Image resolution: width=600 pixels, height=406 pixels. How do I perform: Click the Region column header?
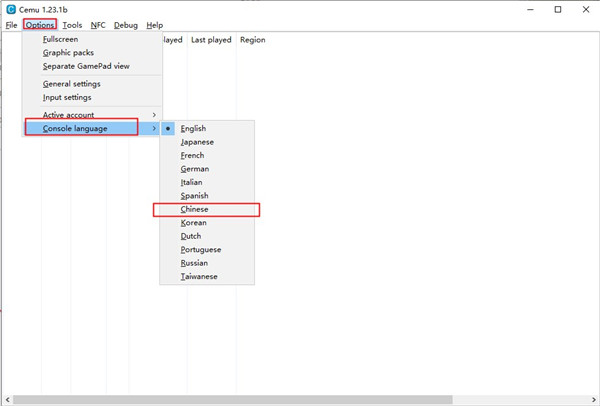click(252, 40)
